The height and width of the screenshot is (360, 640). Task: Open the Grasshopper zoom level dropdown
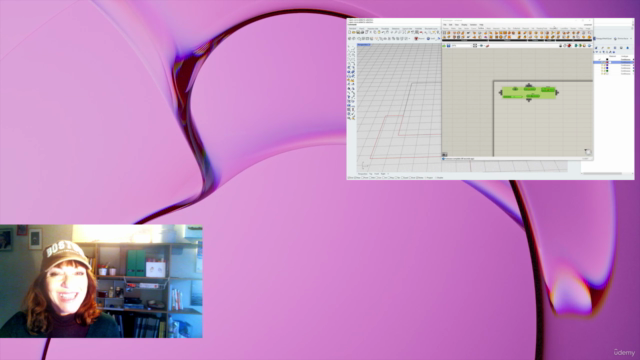[462, 46]
